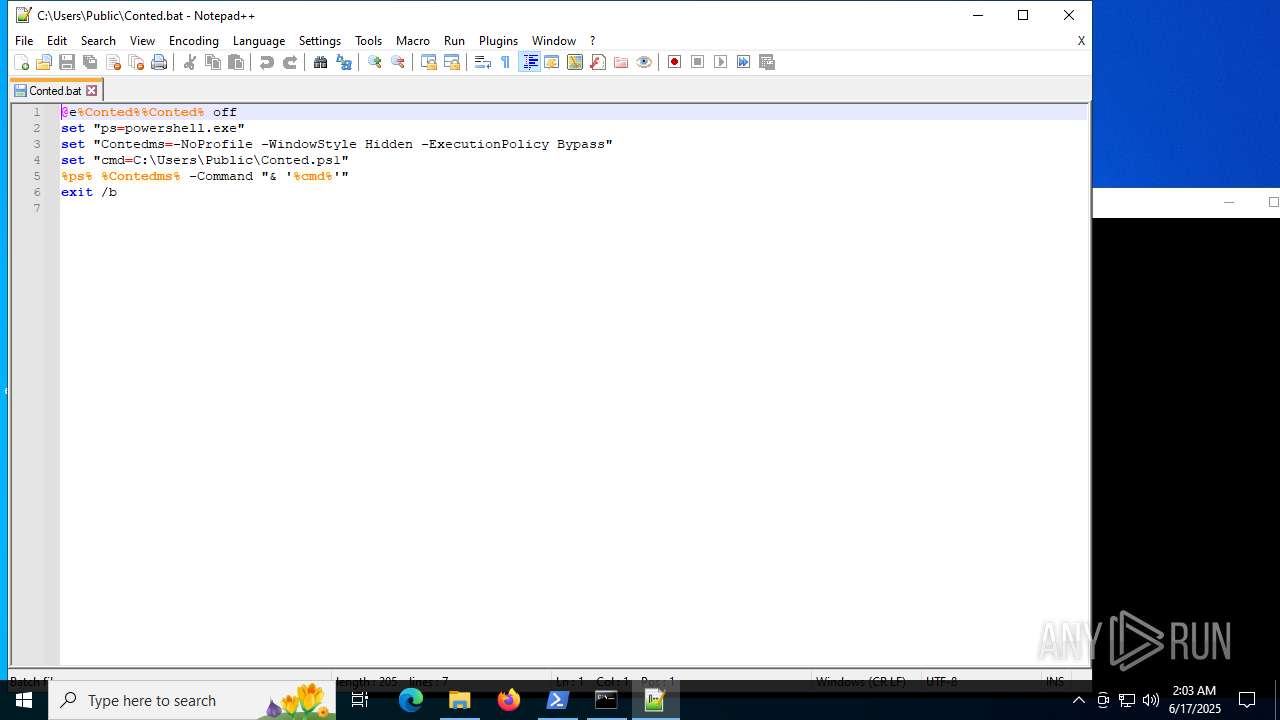The height and width of the screenshot is (720, 1280).
Task: Show the Document Map panel
Action: pyautogui.click(x=575, y=62)
